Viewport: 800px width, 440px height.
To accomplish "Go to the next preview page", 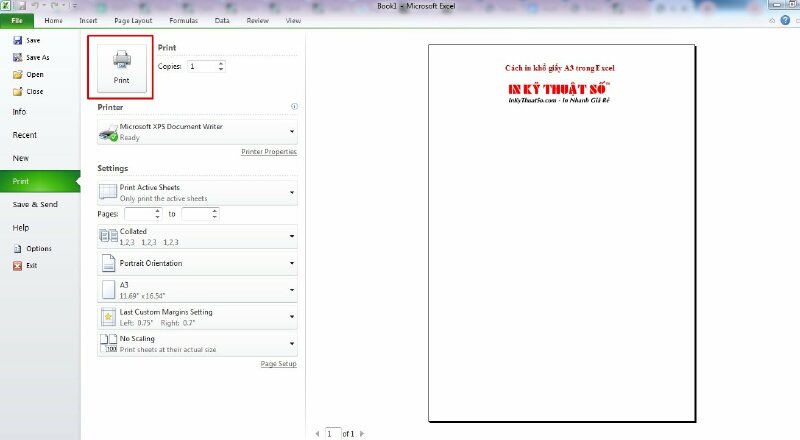I will (x=362, y=434).
